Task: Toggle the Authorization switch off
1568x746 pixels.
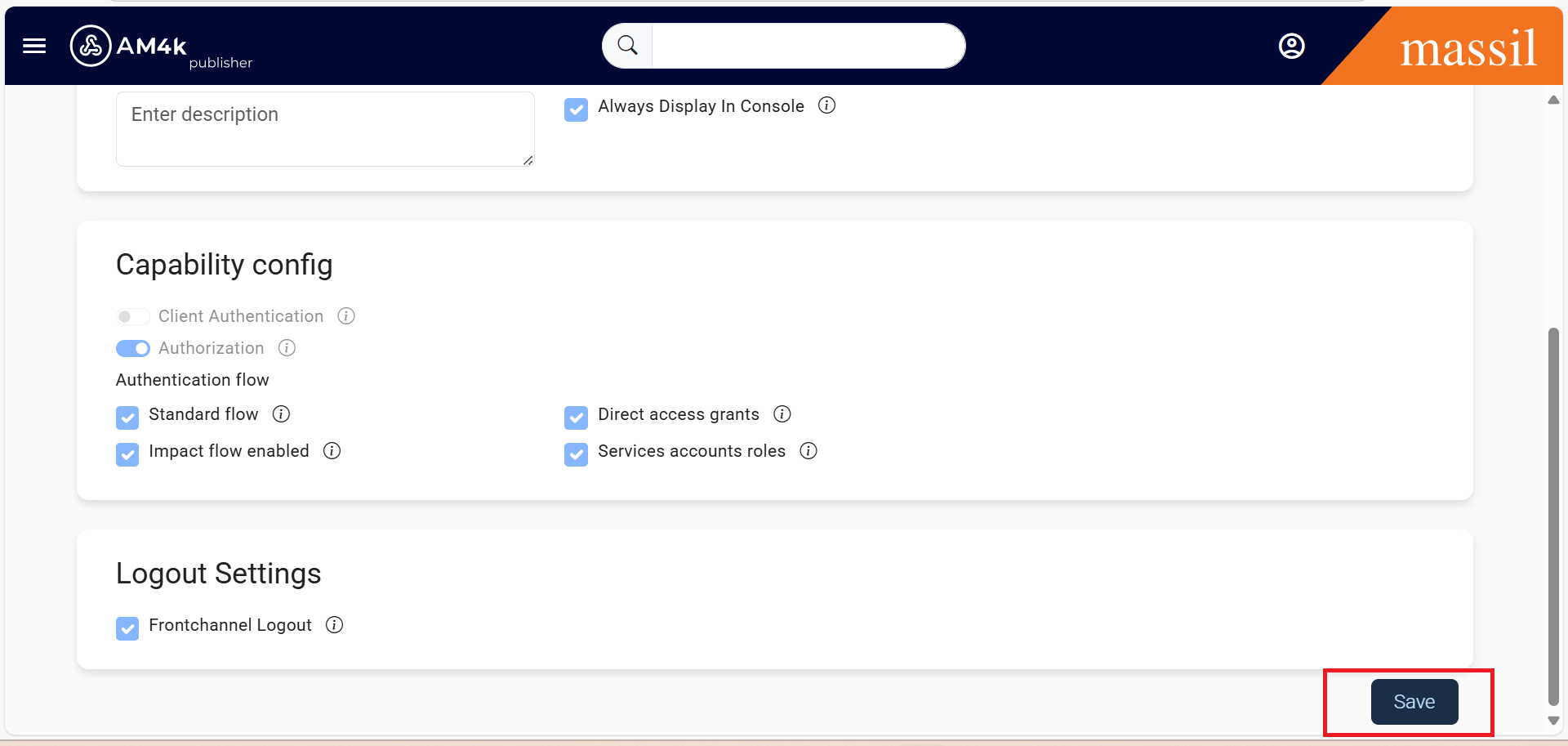Action: pos(132,349)
